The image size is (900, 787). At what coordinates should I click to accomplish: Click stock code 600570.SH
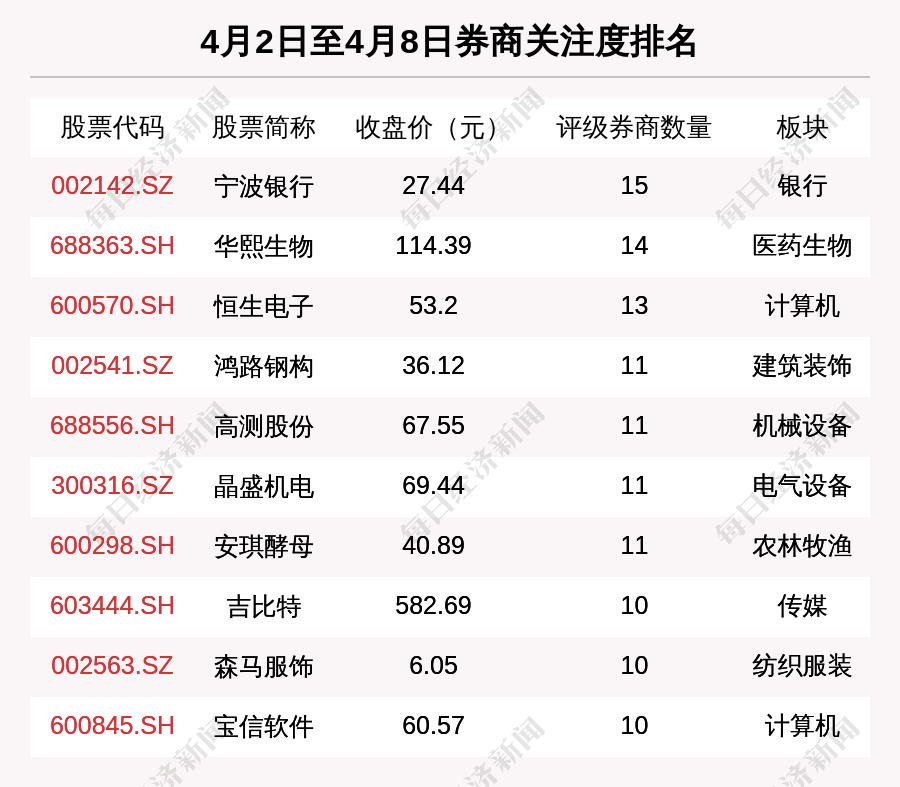click(x=112, y=305)
